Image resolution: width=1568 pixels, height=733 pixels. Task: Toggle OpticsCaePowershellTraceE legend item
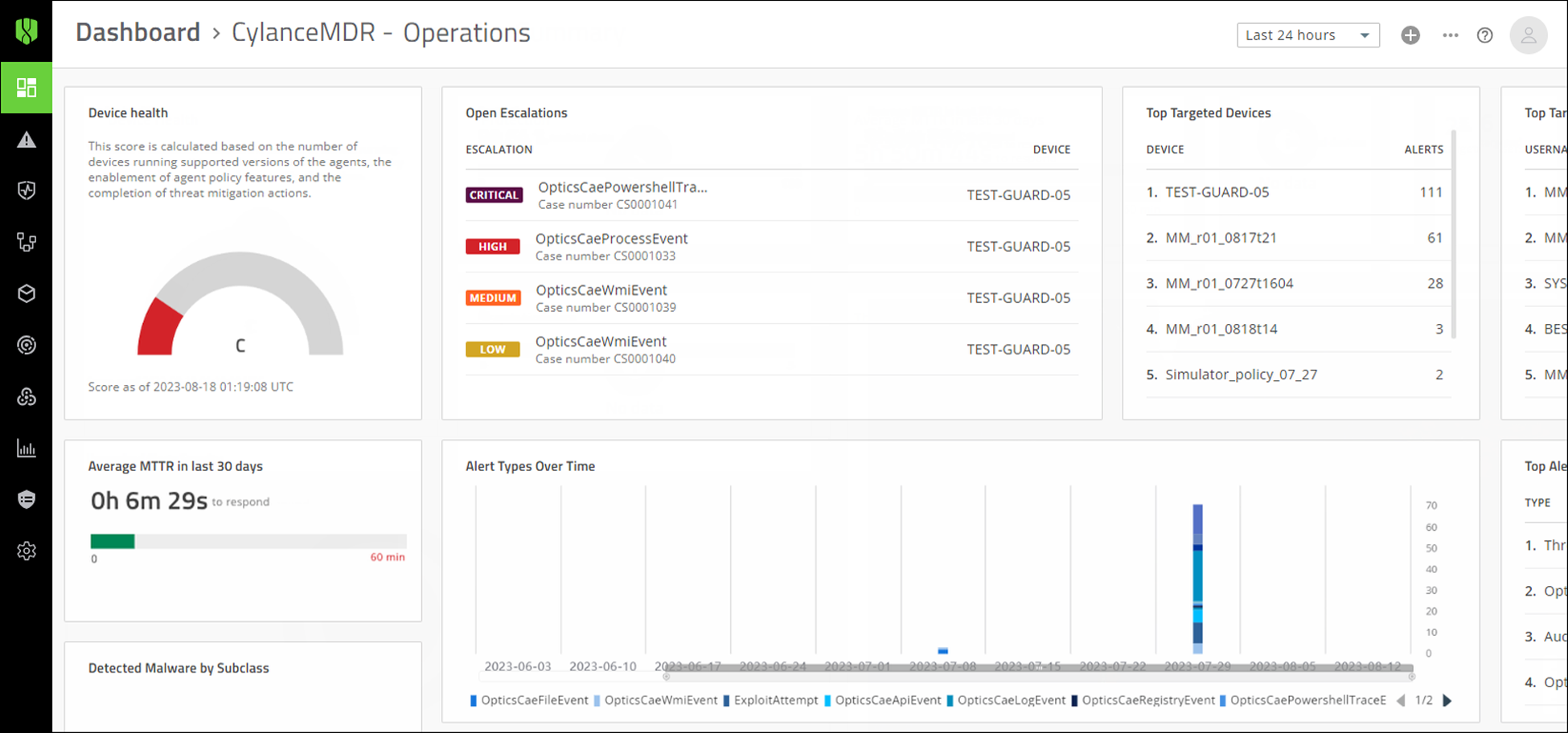[1303, 700]
